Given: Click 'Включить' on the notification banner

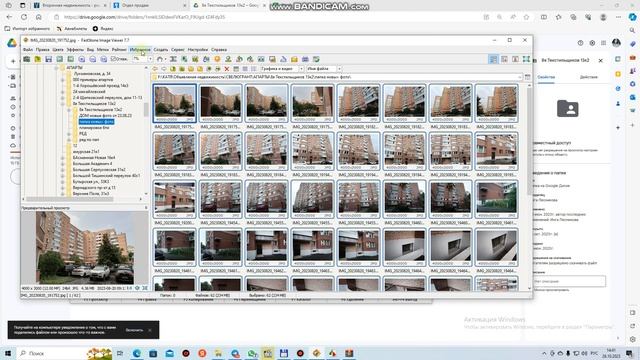Looking at the screenshot, I should [x=134, y=330].
